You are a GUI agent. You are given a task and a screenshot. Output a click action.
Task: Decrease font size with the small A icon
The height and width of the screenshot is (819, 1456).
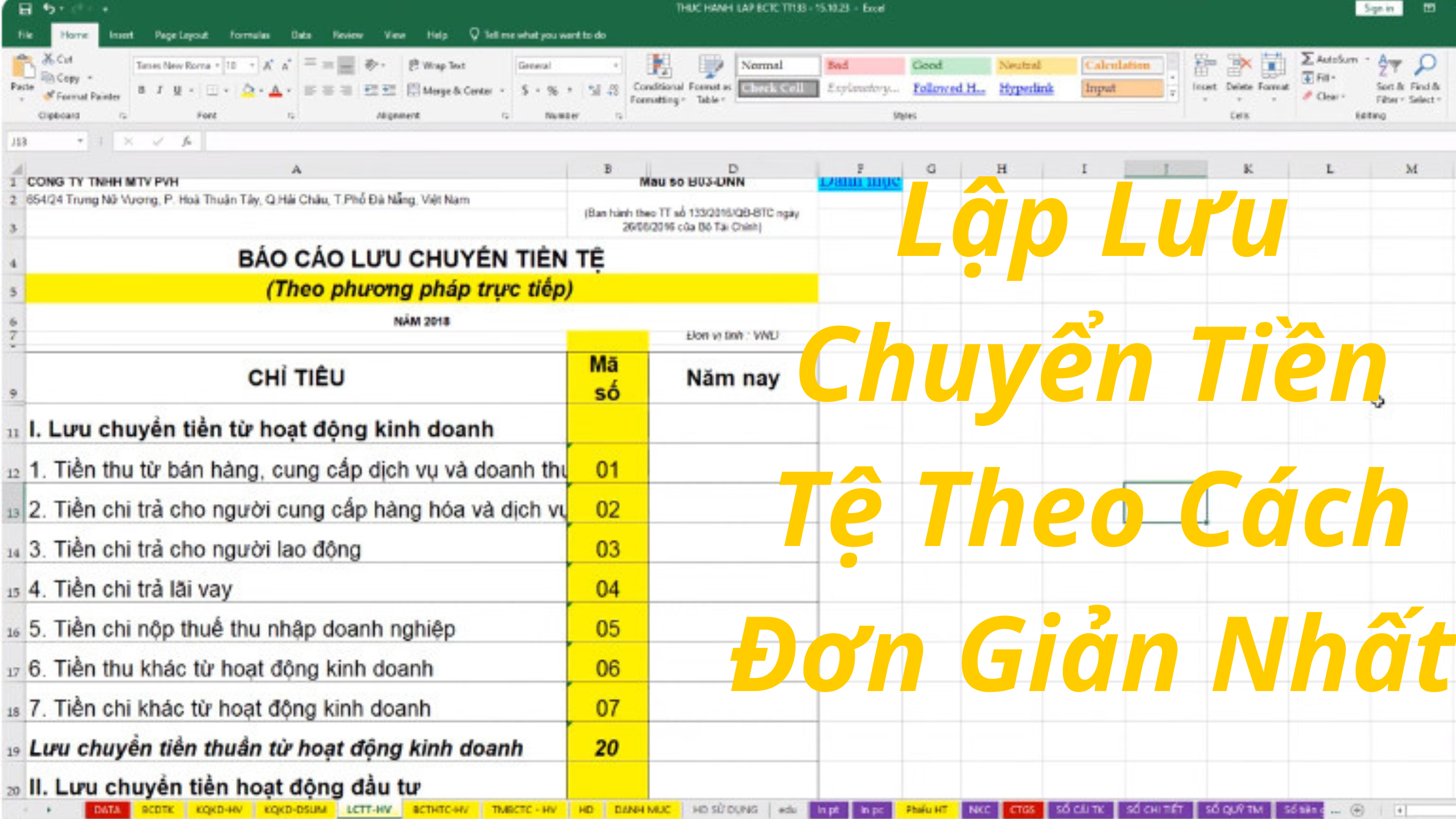(287, 65)
